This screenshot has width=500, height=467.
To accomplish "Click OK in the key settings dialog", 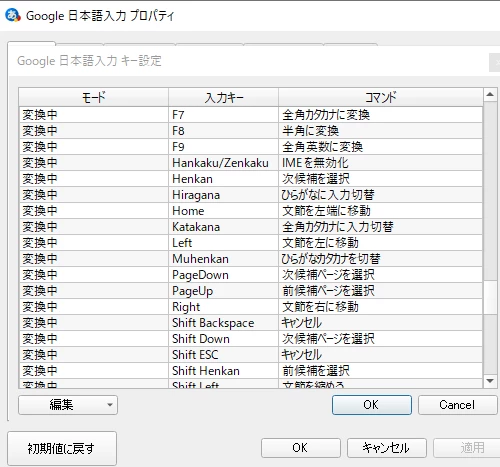I will [x=372, y=405].
